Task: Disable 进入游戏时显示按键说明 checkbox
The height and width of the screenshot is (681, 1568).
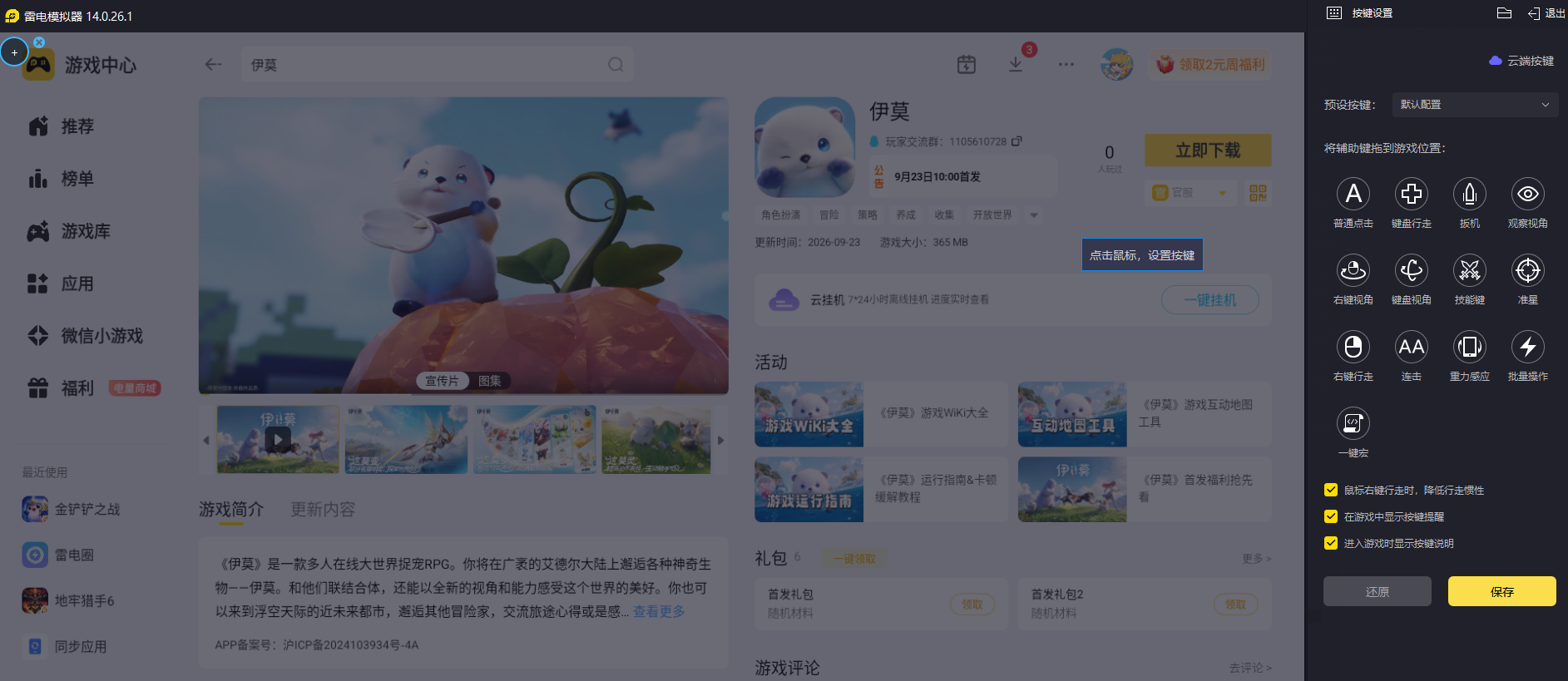Action: tap(1331, 543)
